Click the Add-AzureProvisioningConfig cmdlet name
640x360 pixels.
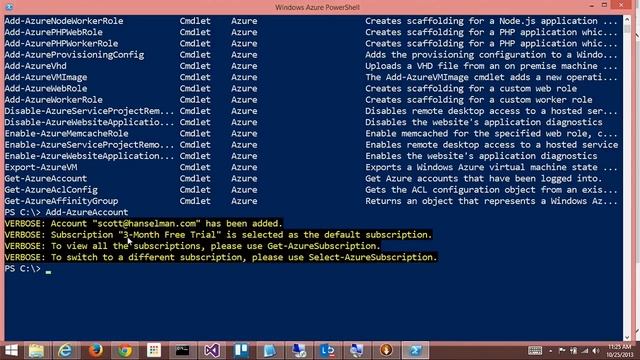74,55
